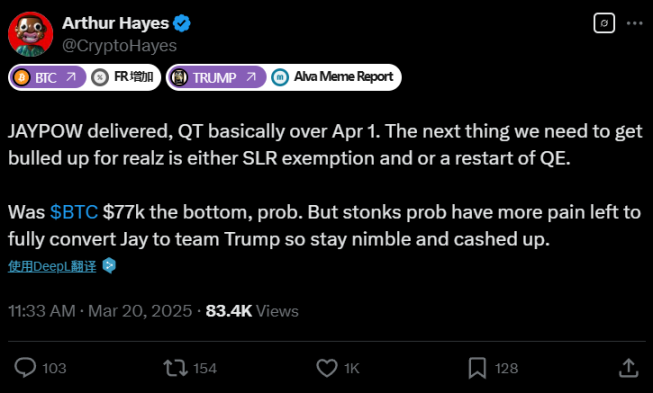
Task: Click the Grok icon at top right
Action: 604,23
